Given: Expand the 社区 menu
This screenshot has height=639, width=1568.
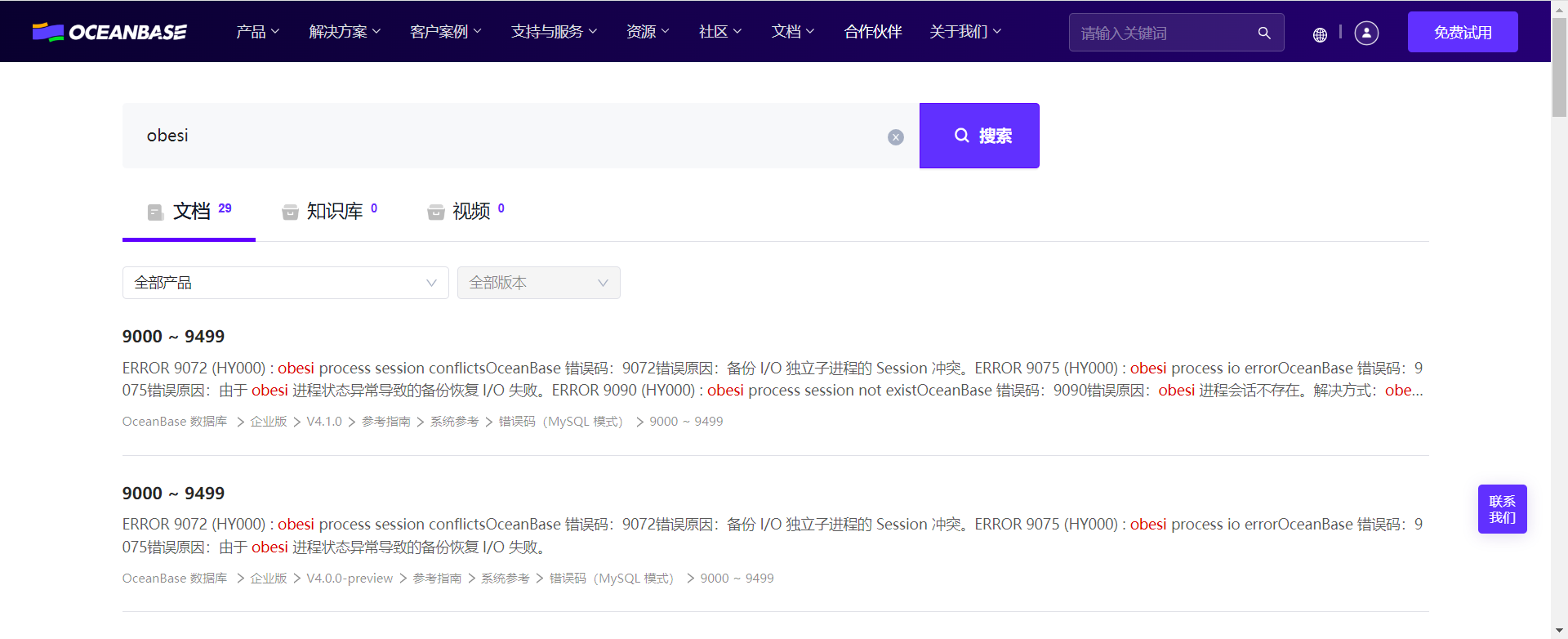Looking at the screenshot, I should point(720,32).
